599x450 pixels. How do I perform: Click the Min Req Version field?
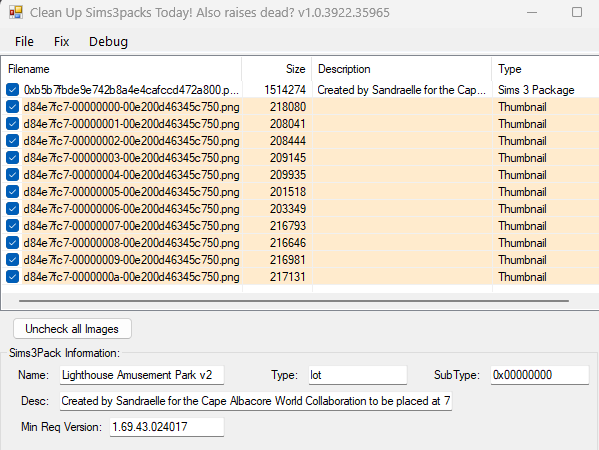tap(167, 427)
